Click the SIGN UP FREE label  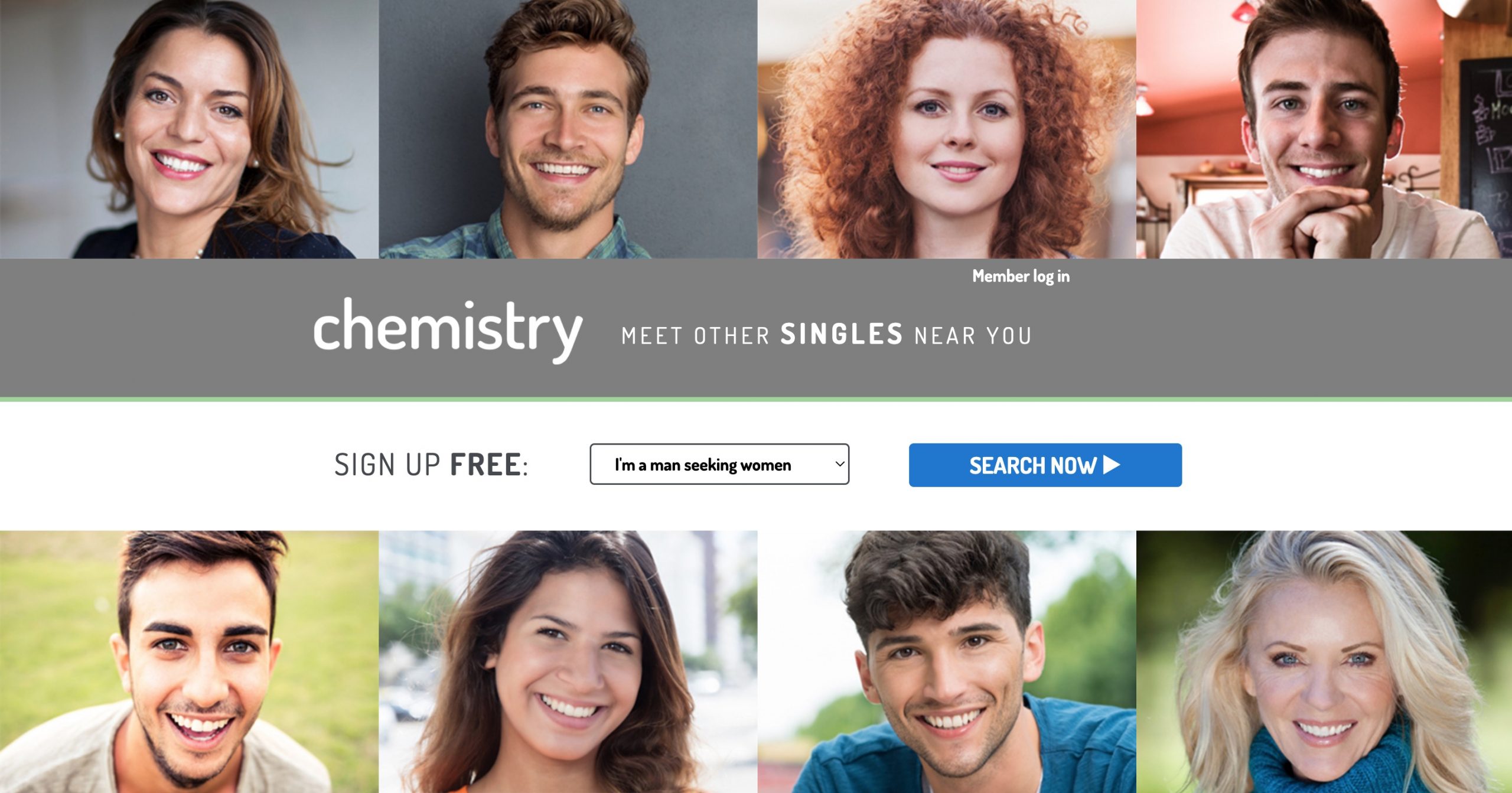(431, 465)
